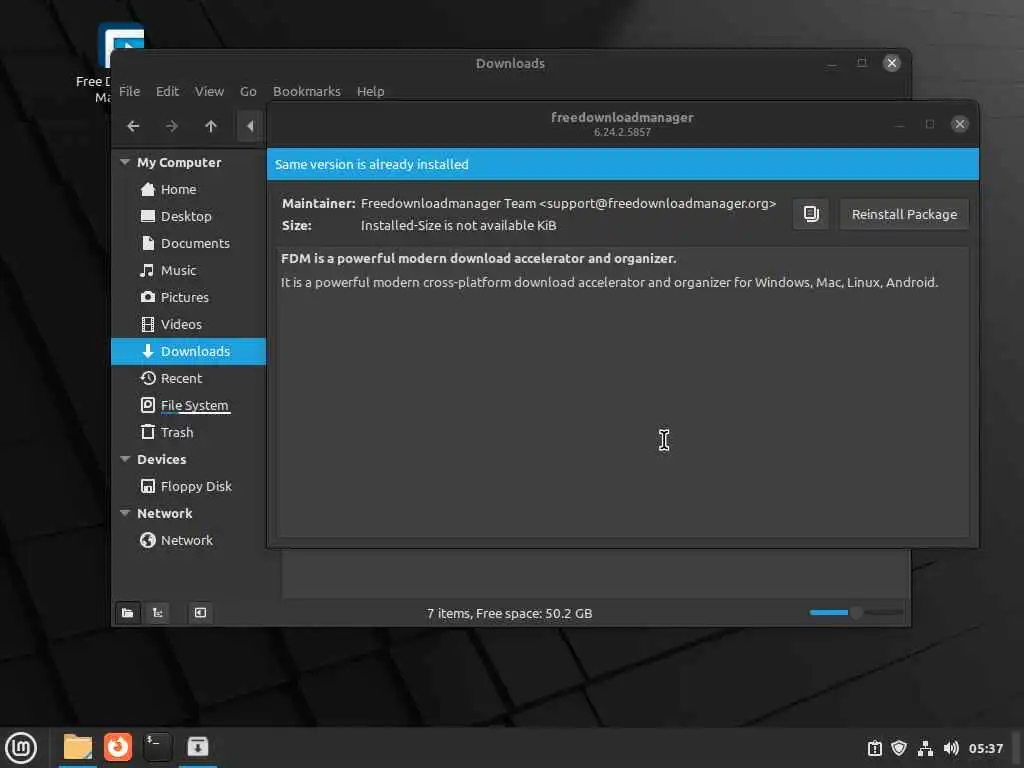Click Reinstall Package button

click(904, 214)
